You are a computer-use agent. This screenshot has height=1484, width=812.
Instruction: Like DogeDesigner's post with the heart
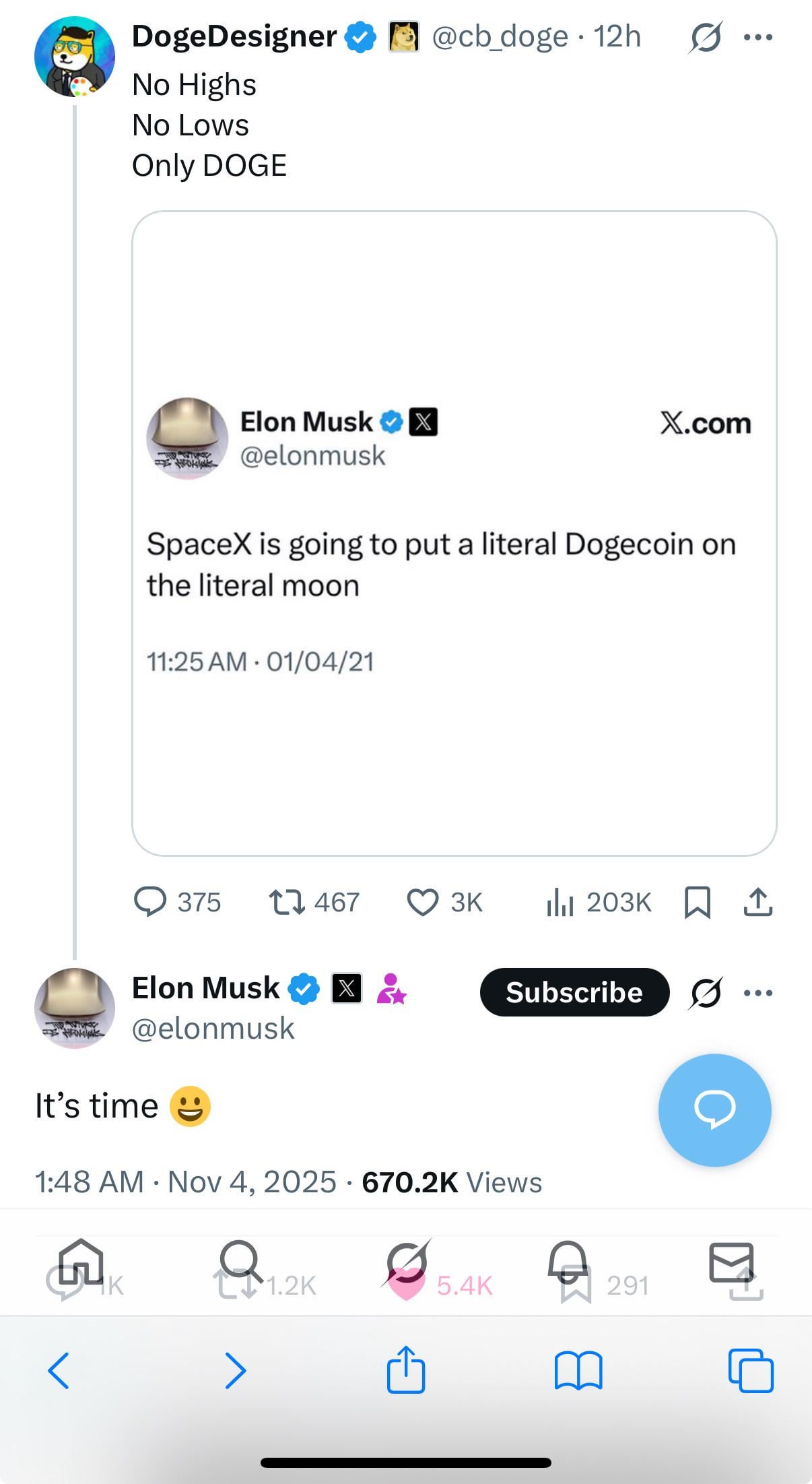(x=423, y=903)
